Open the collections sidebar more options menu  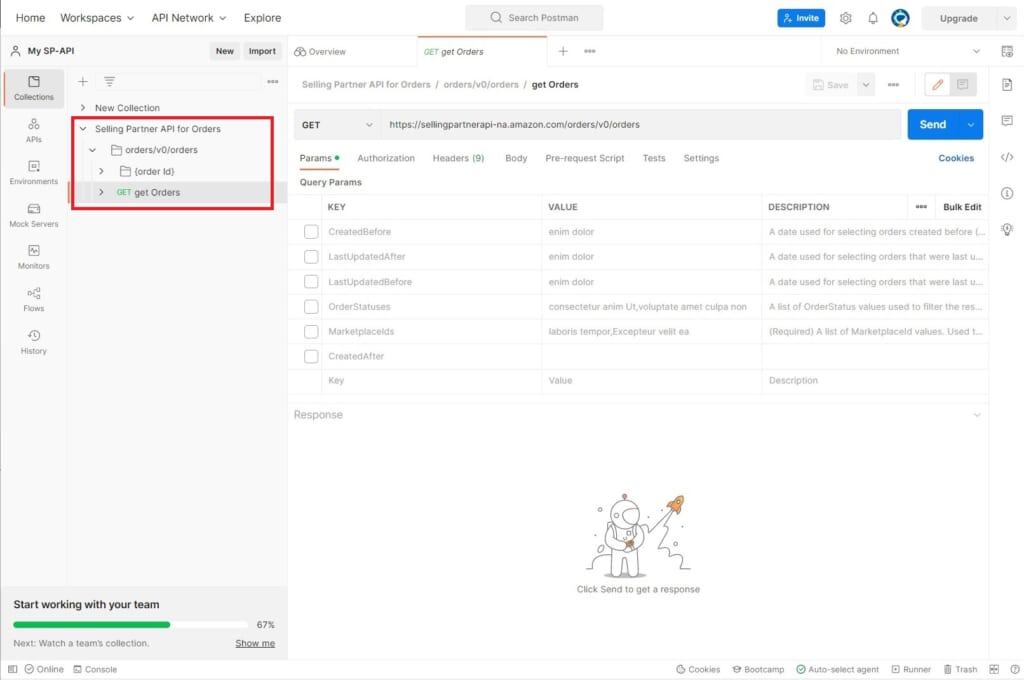(x=272, y=82)
